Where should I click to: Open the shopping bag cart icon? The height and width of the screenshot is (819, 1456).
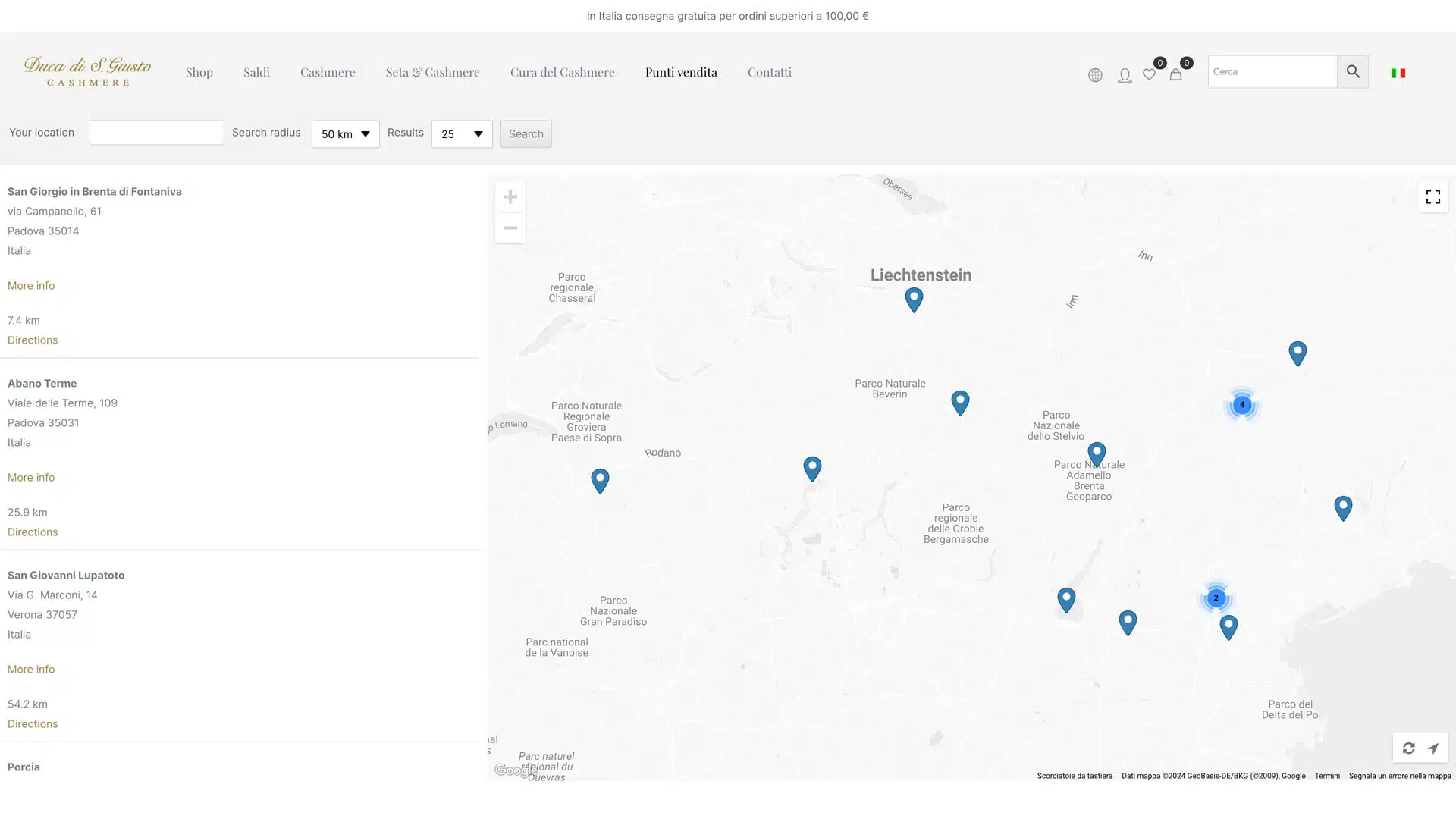coord(1175,74)
